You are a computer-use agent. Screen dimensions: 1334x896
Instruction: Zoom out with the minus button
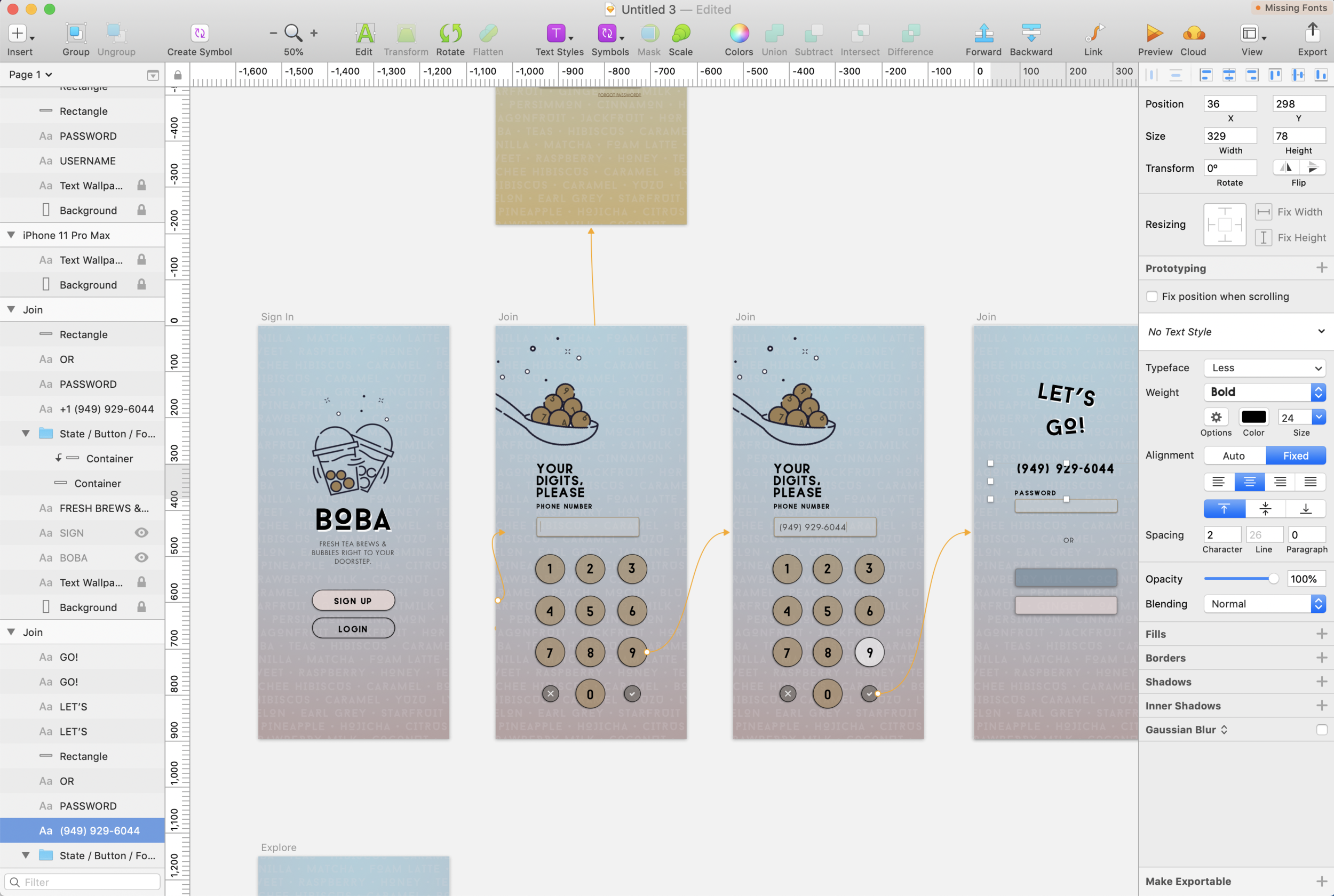(273, 33)
